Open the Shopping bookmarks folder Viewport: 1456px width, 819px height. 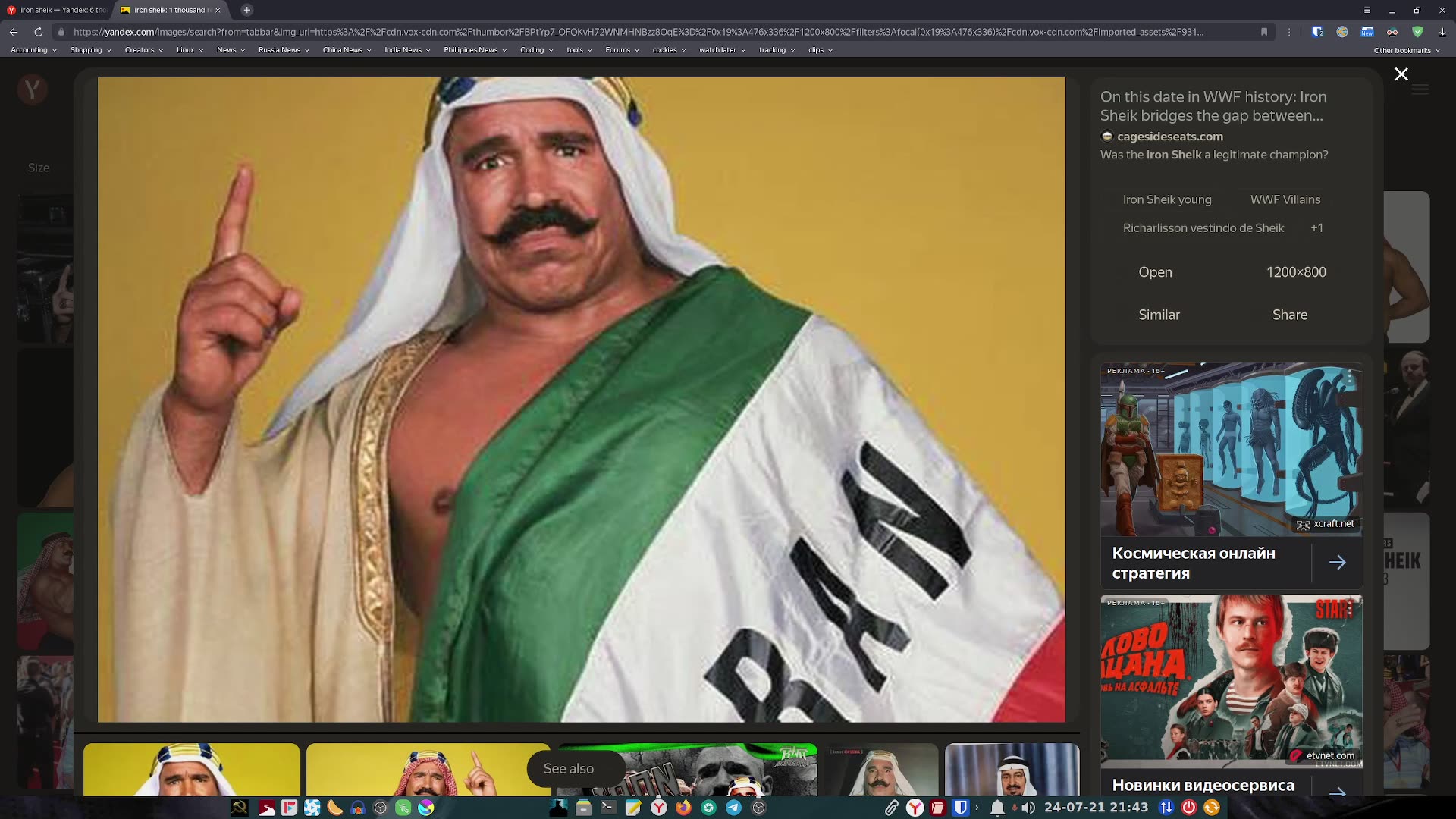coord(90,50)
